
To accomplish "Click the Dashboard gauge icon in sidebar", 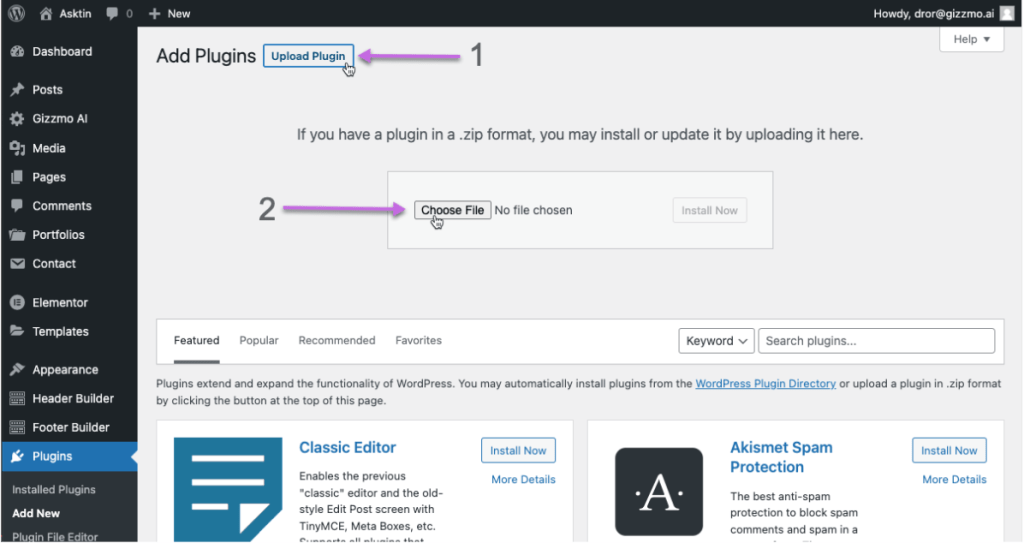I will click(x=17, y=52).
